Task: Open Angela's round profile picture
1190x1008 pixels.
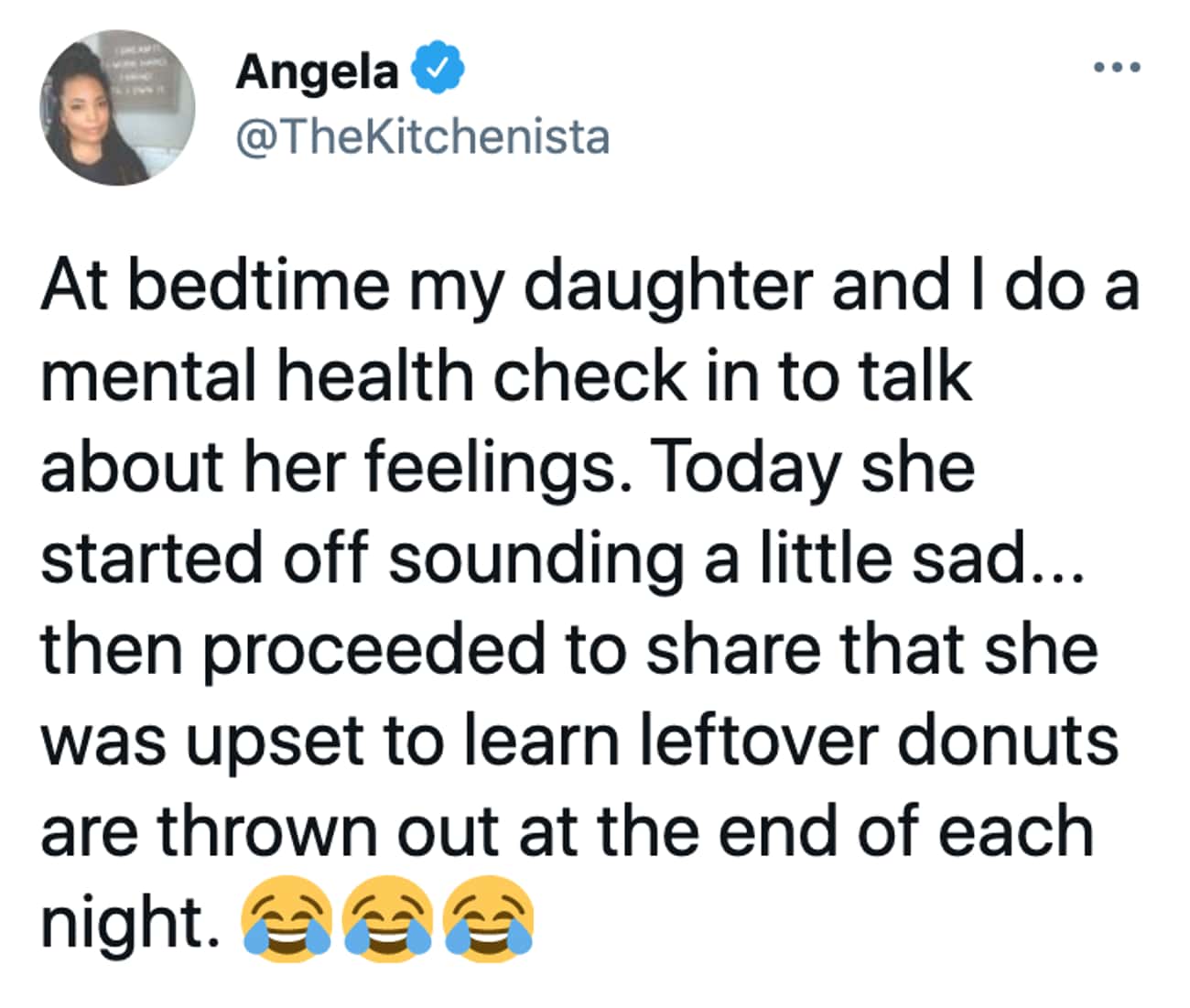Action: tap(117, 108)
